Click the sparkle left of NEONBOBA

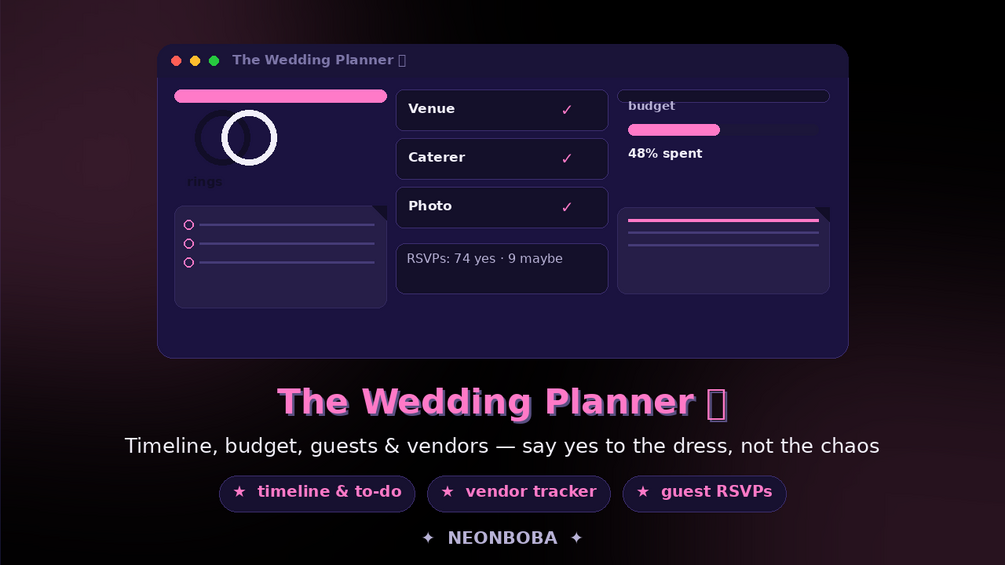coord(428,538)
